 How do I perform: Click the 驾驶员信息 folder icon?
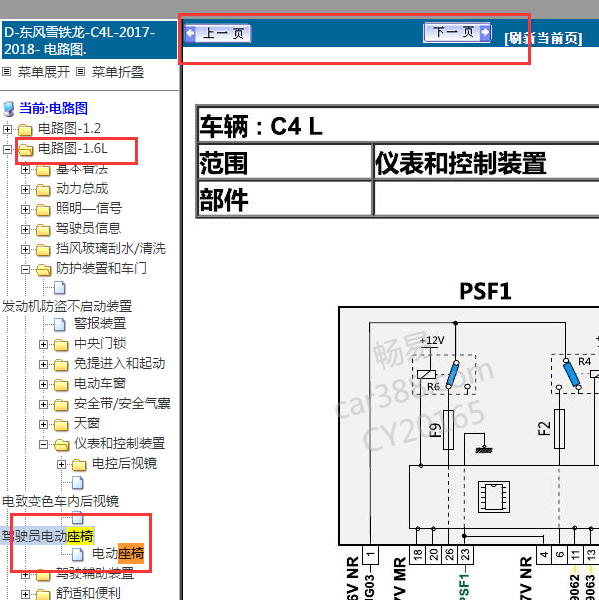43,229
